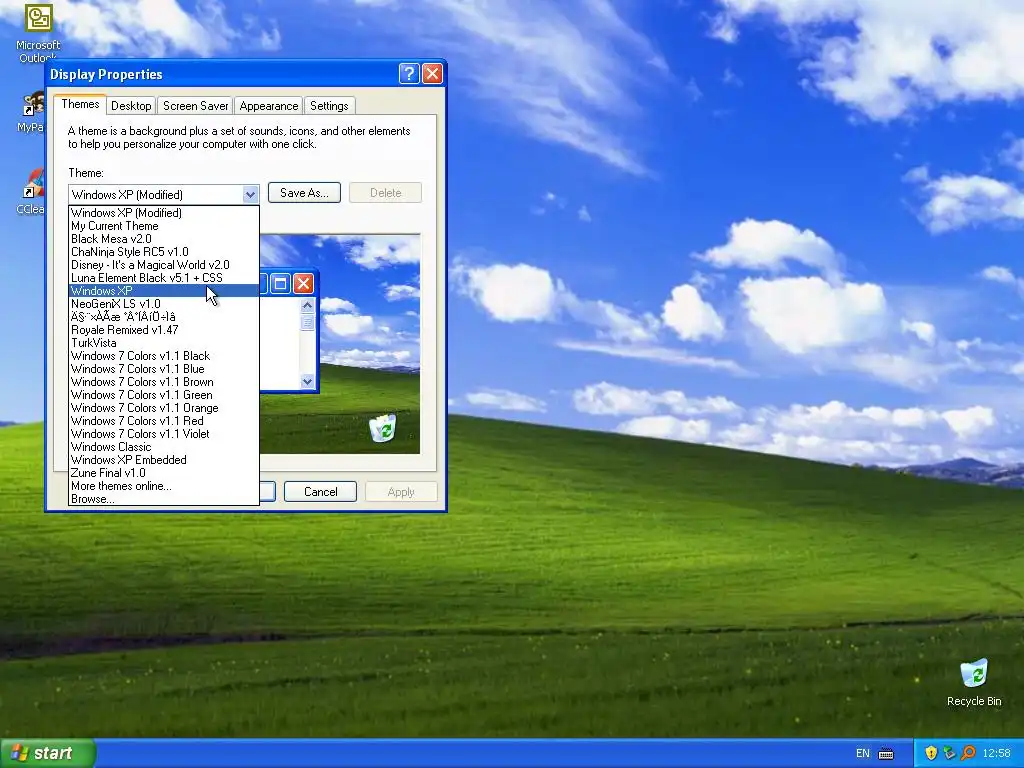Click the CCleaner desktop shortcut icon
This screenshot has width=1024, height=768.
[33, 191]
